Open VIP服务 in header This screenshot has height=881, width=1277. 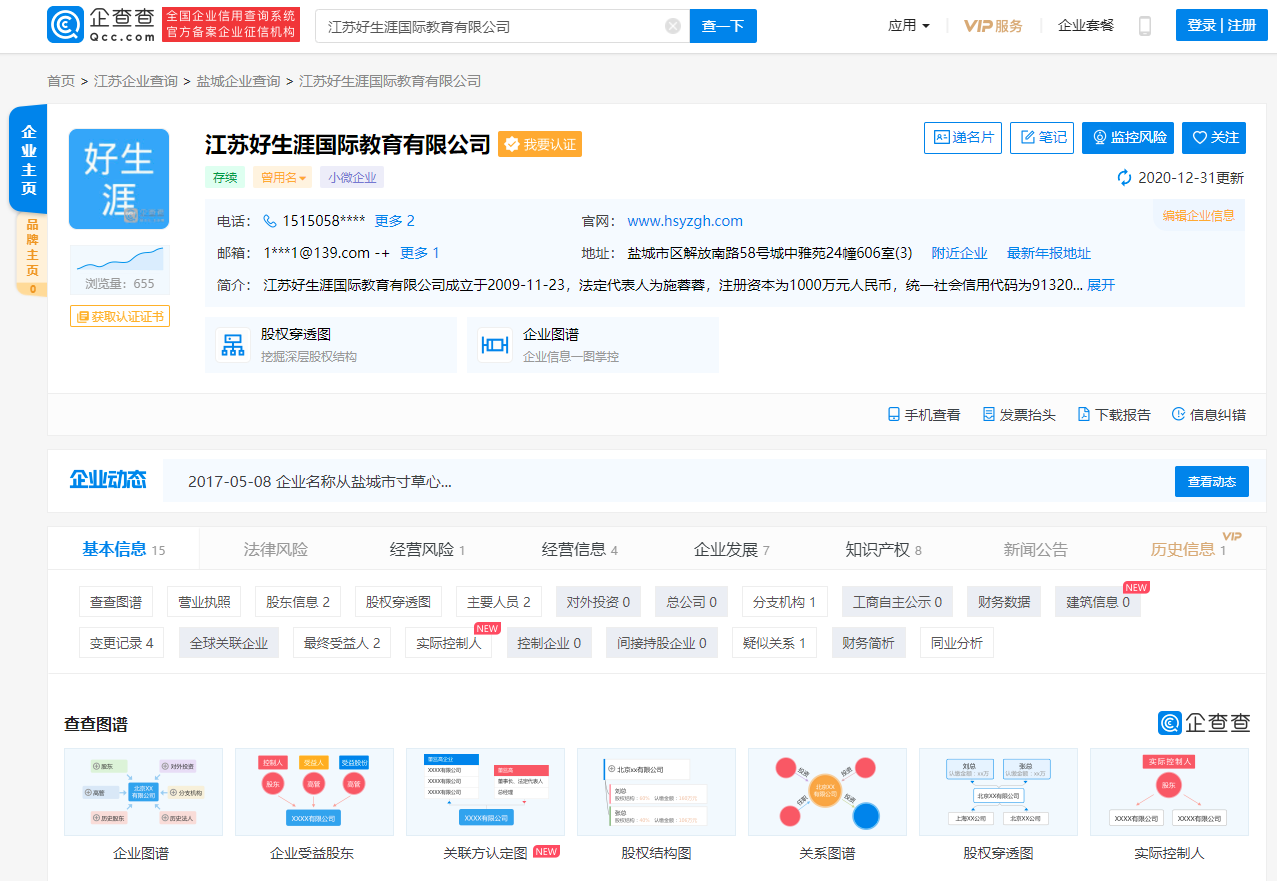993,25
